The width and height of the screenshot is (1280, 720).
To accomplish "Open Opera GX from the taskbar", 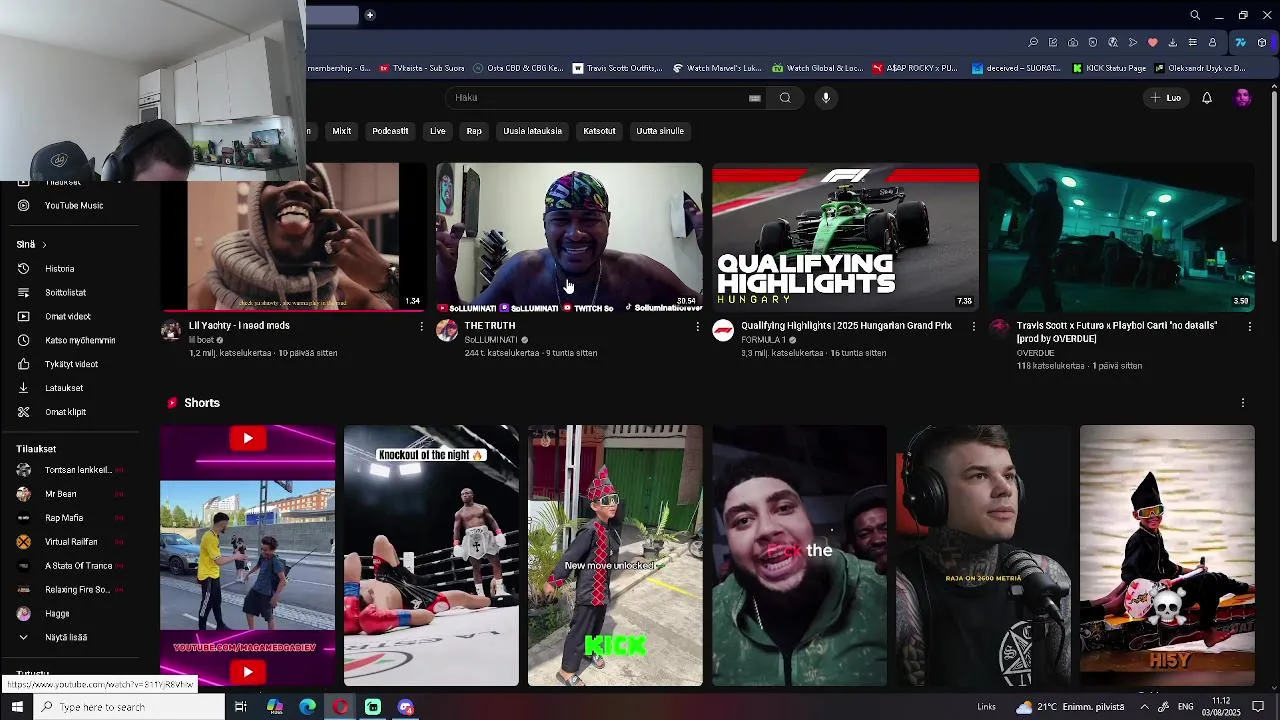I will pyautogui.click(x=340, y=707).
